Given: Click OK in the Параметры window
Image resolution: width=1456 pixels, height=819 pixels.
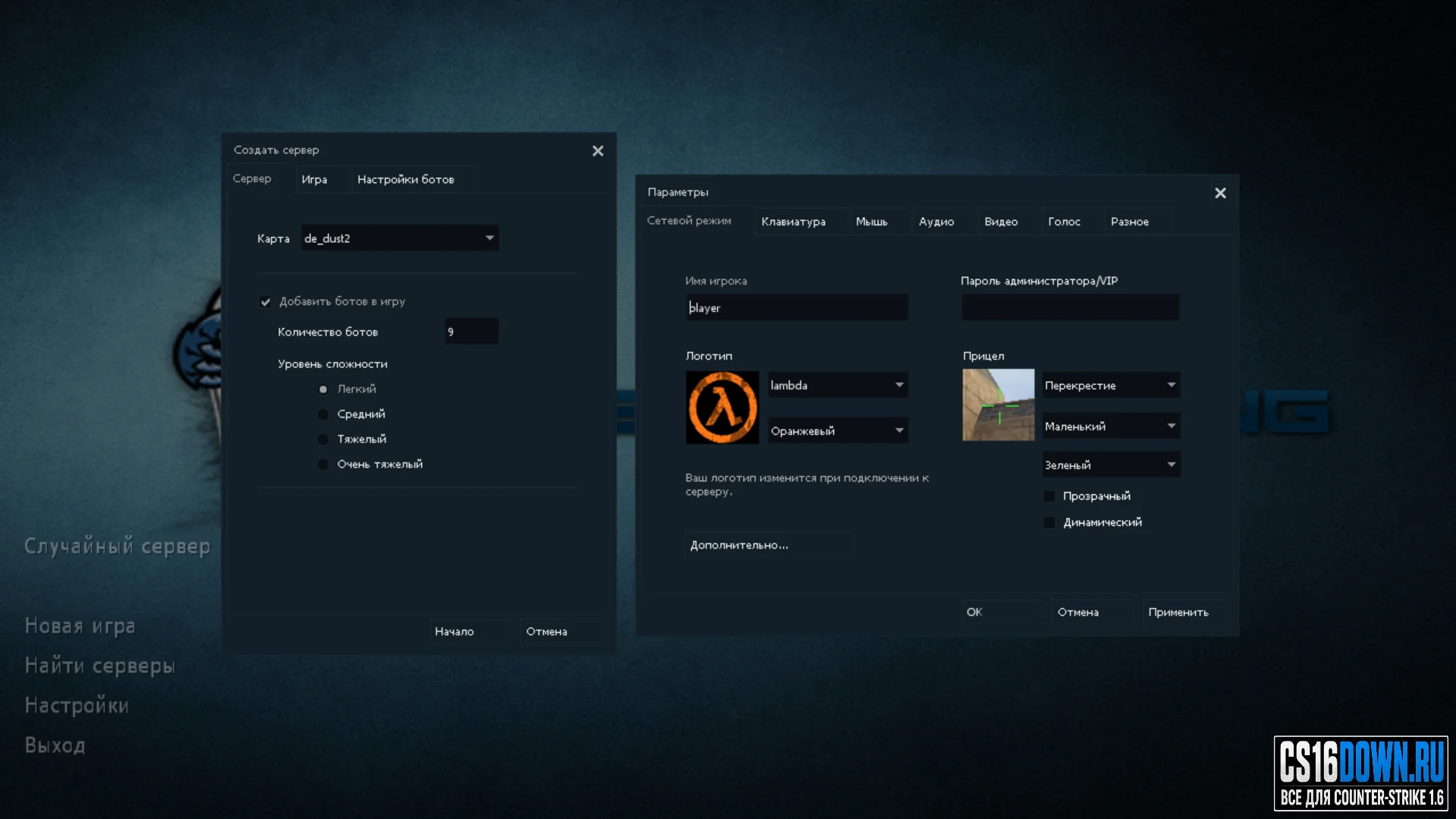Looking at the screenshot, I should point(1002,613).
